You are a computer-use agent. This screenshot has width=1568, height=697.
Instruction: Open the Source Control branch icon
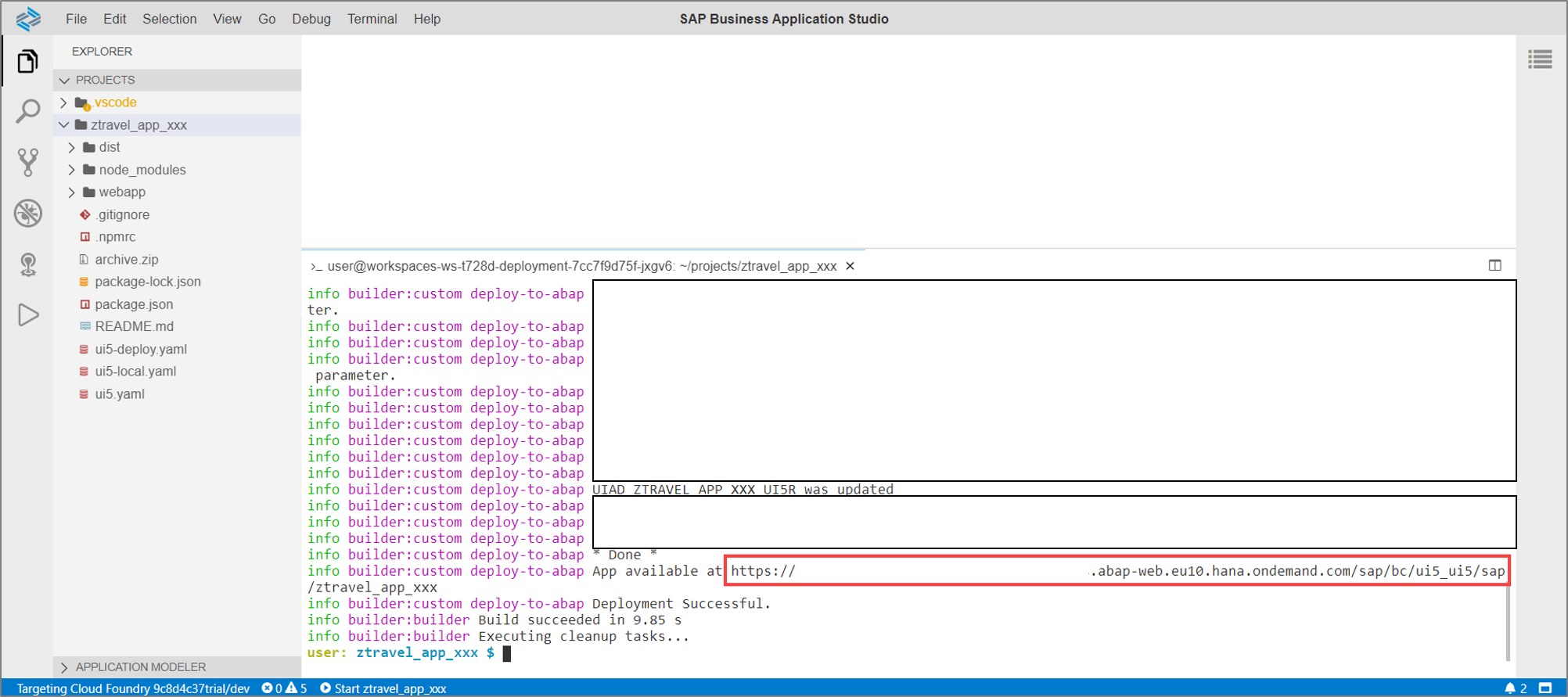[27, 163]
